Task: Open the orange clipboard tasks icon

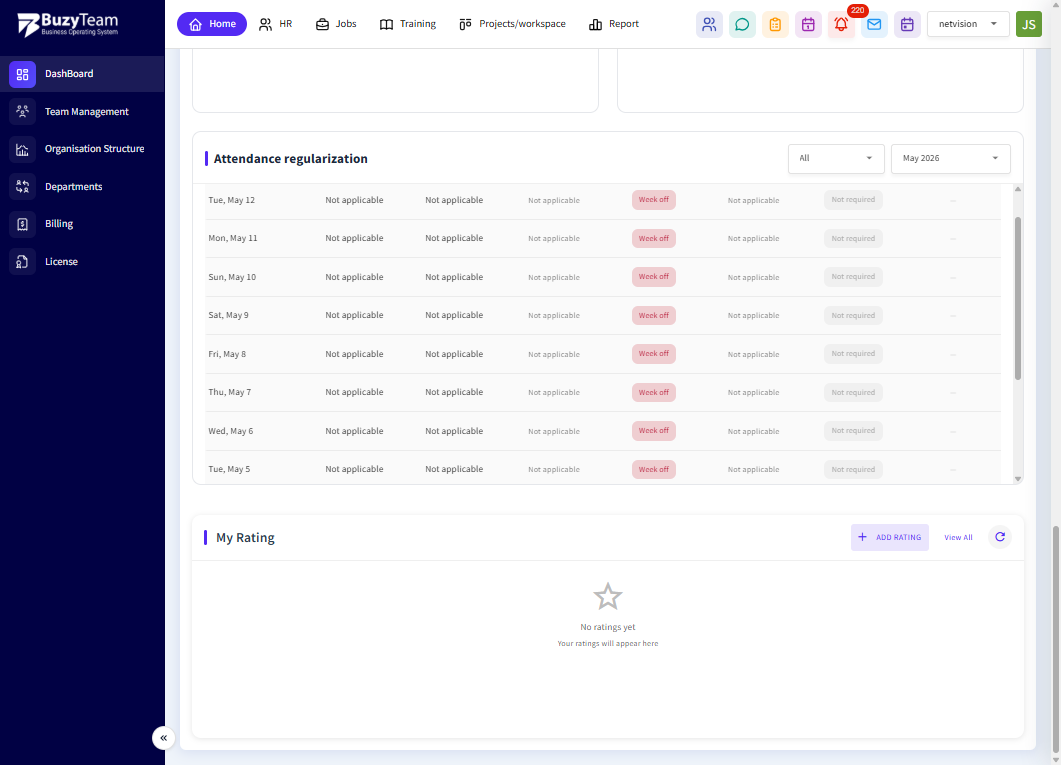Action: point(775,24)
